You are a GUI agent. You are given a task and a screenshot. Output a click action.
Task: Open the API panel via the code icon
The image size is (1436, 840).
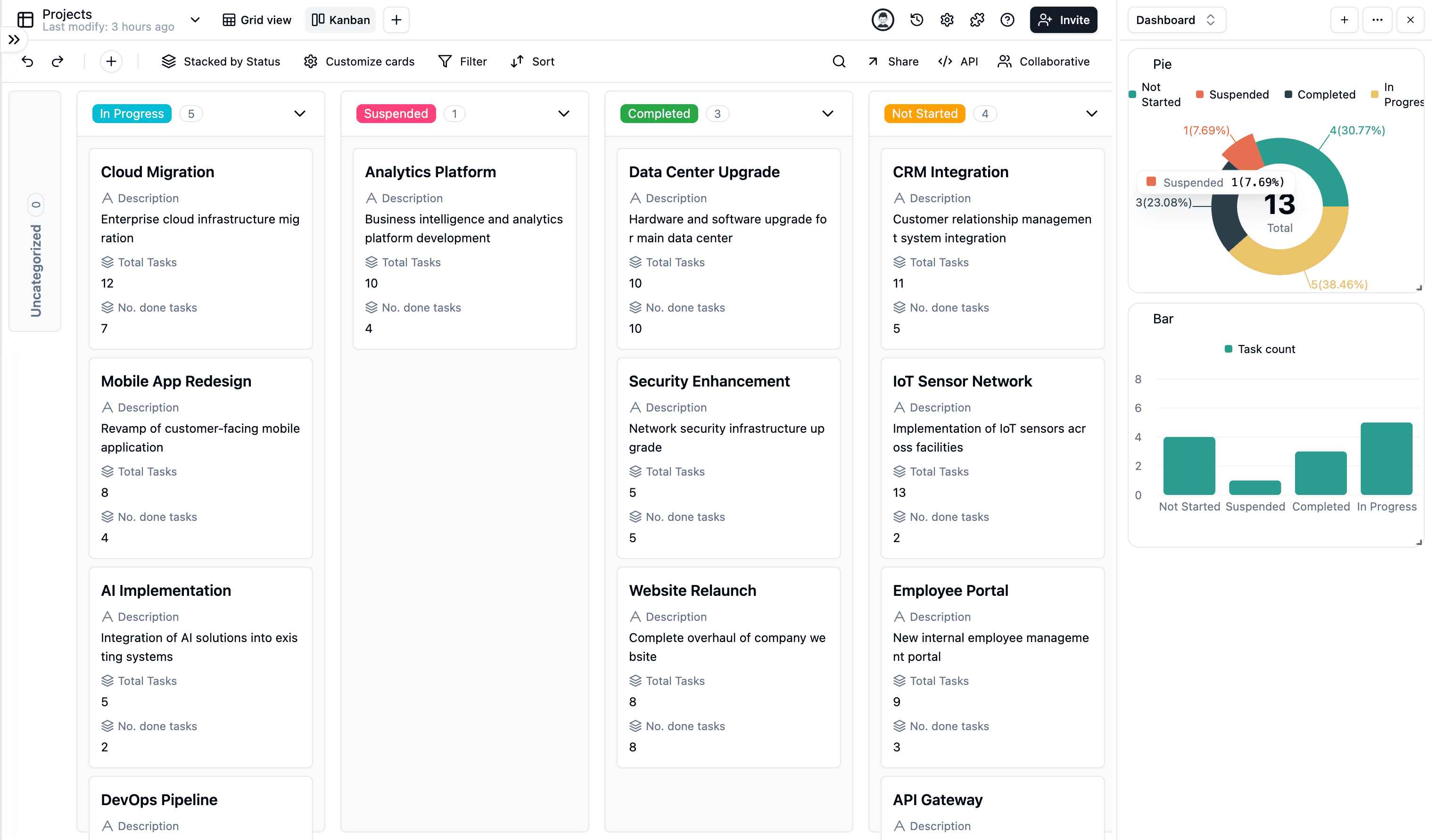pos(944,61)
